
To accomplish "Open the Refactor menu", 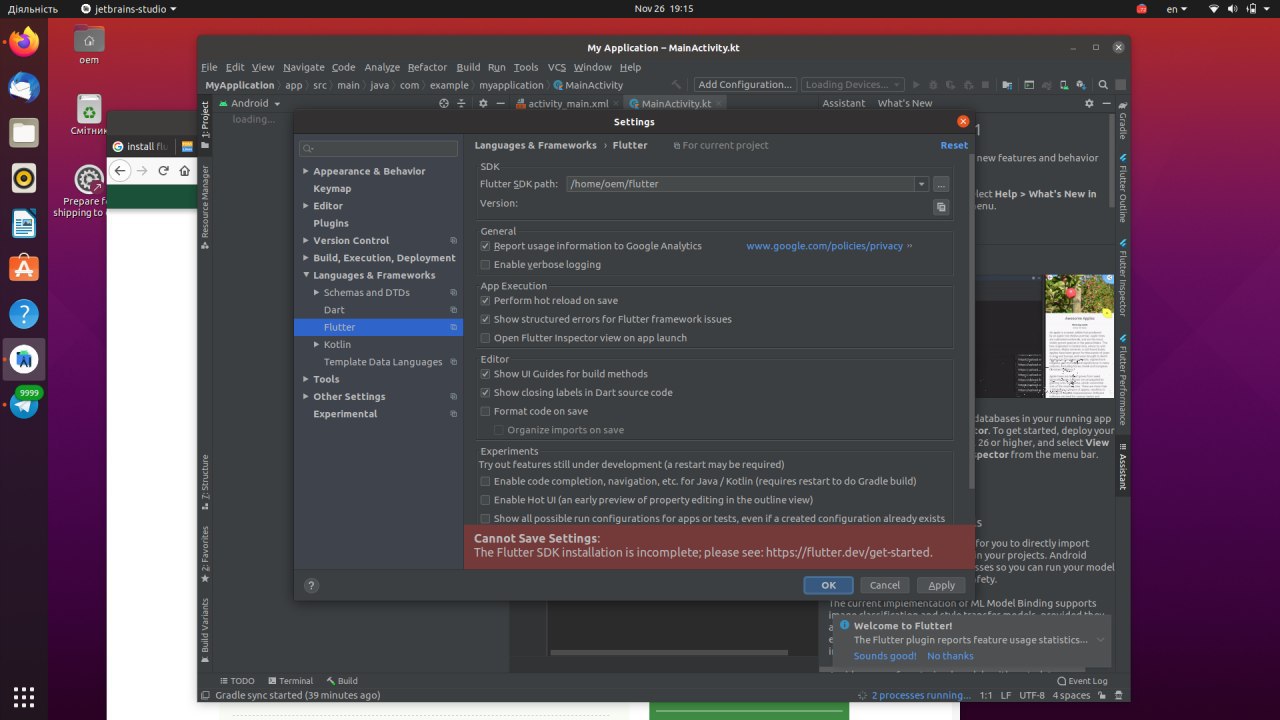I will 427,67.
